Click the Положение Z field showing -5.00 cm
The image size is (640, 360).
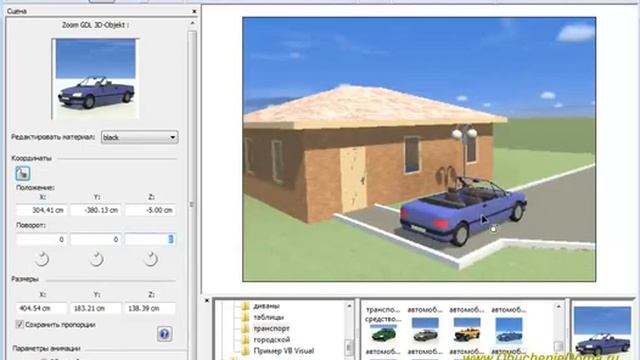pos(150,210)
